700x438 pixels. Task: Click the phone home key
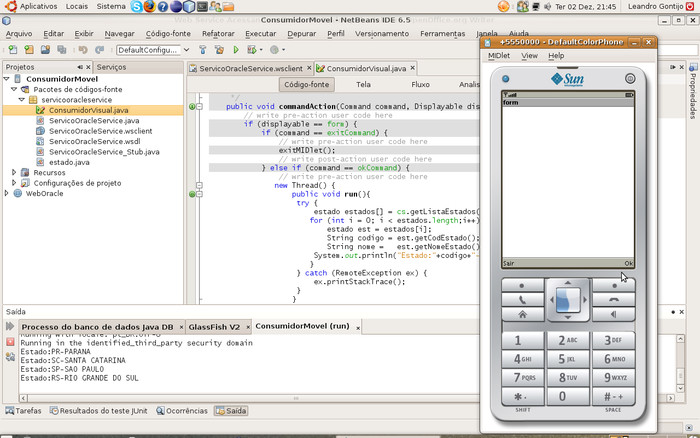tap(522, 315)
